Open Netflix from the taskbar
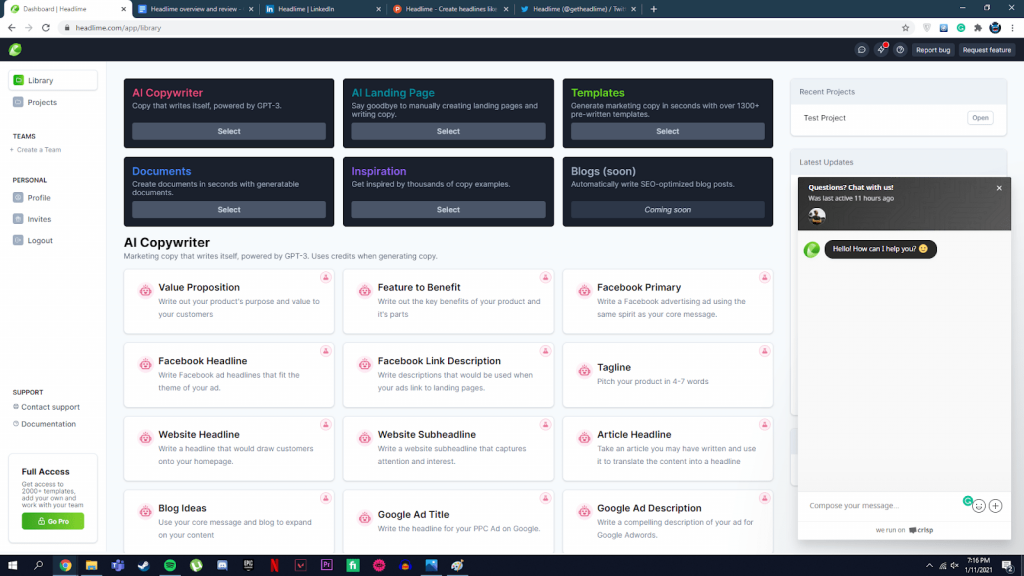This screenshot has height=576, width=1024. click(274, 566)
